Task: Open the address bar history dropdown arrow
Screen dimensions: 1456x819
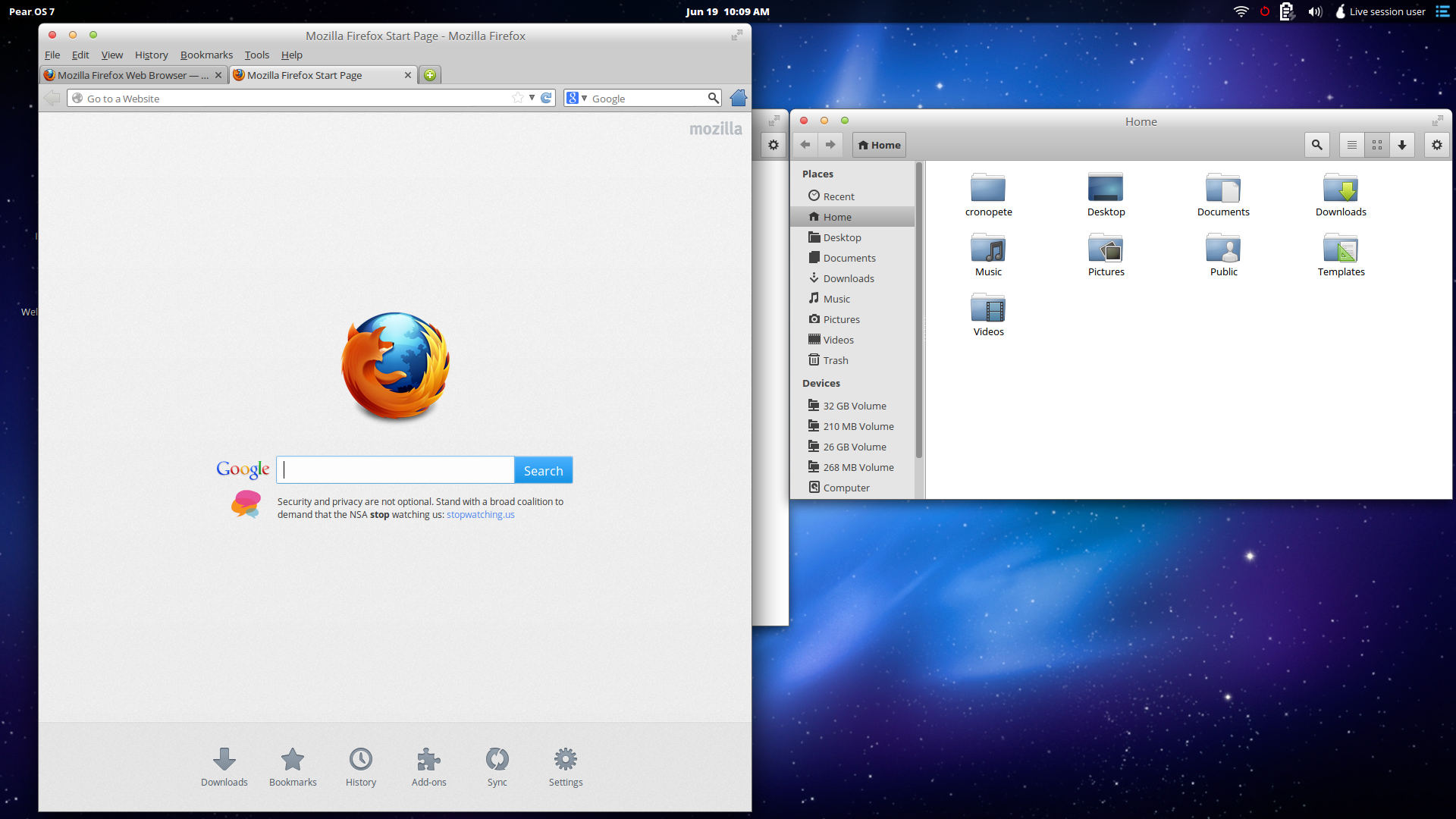Action: coord(532,98)
